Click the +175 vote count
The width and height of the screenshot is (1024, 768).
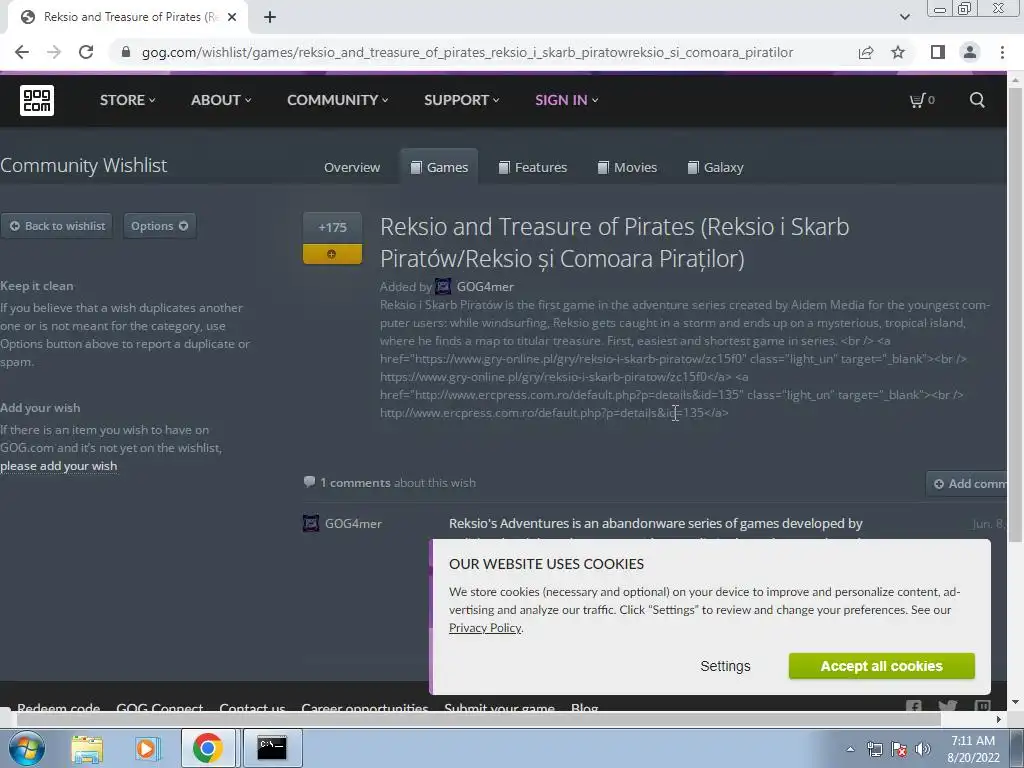point(332,227)
